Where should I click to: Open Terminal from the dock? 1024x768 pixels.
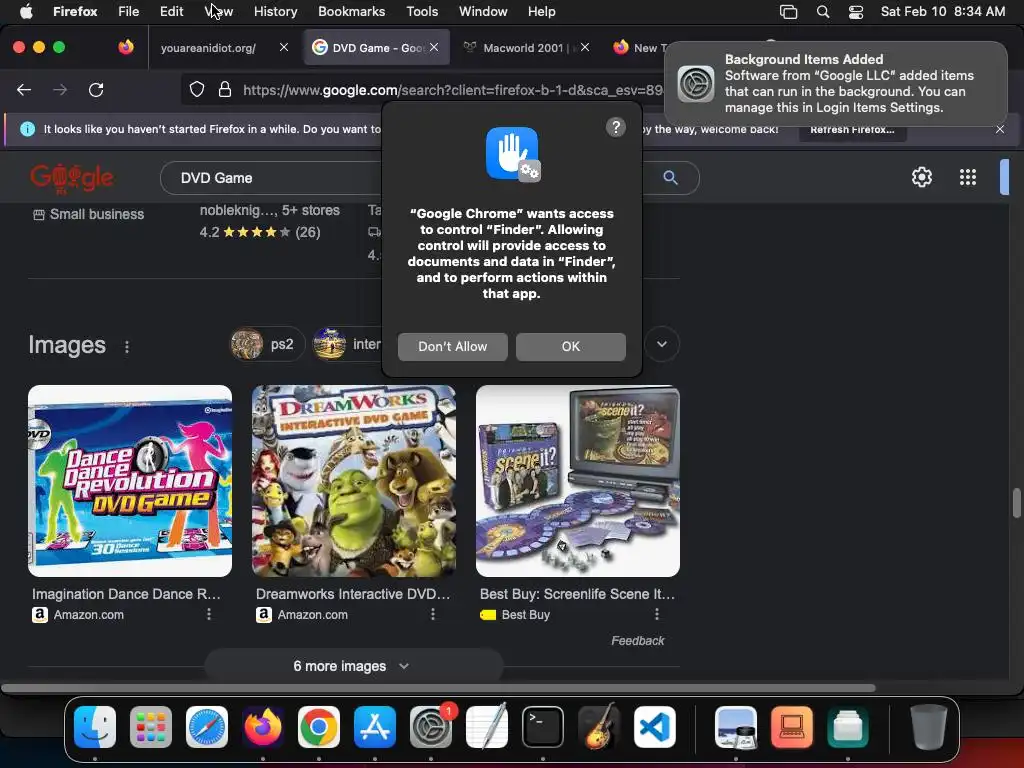point(543,727)
